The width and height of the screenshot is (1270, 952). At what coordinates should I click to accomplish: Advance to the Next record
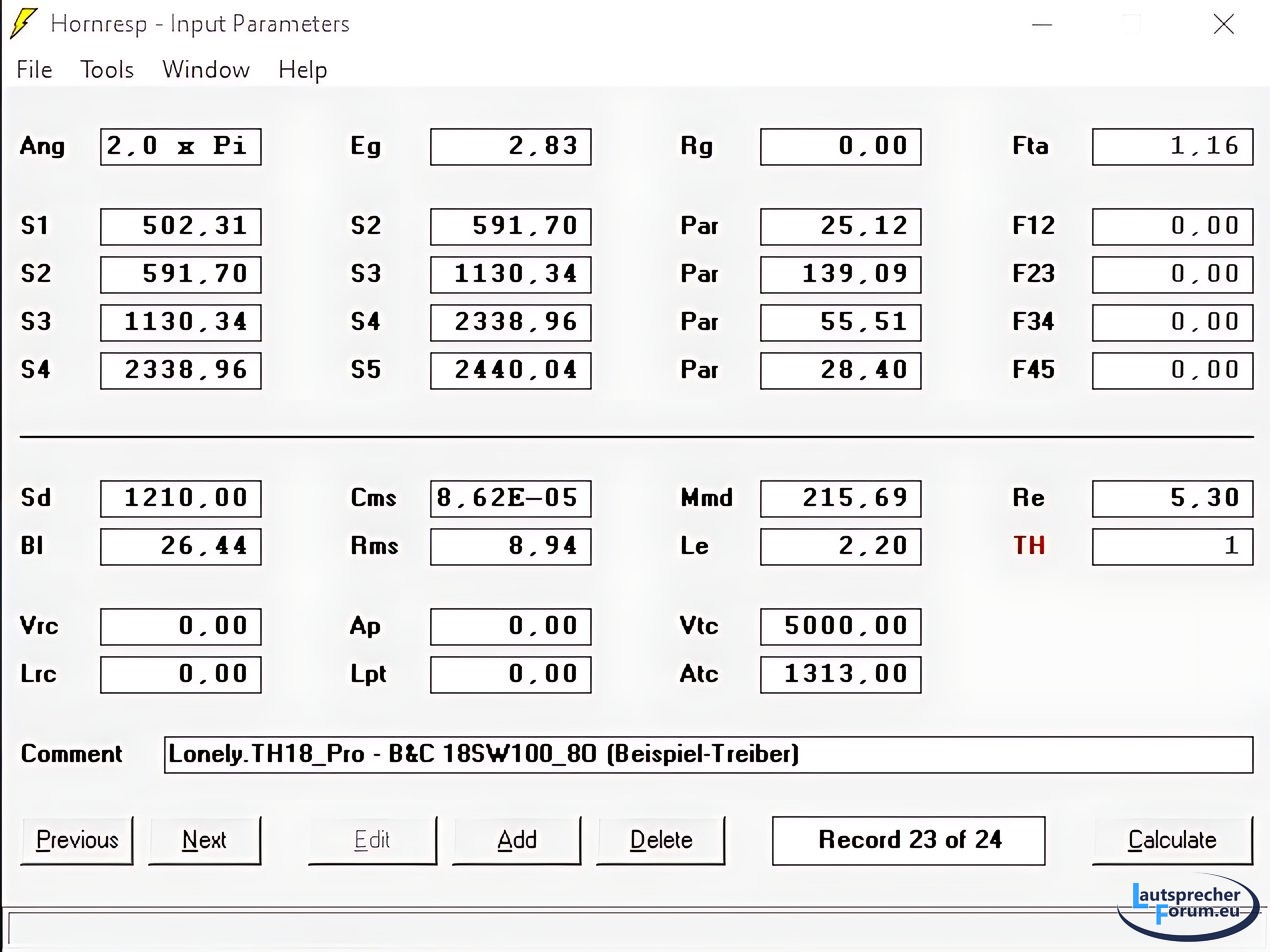coord(204,840)
